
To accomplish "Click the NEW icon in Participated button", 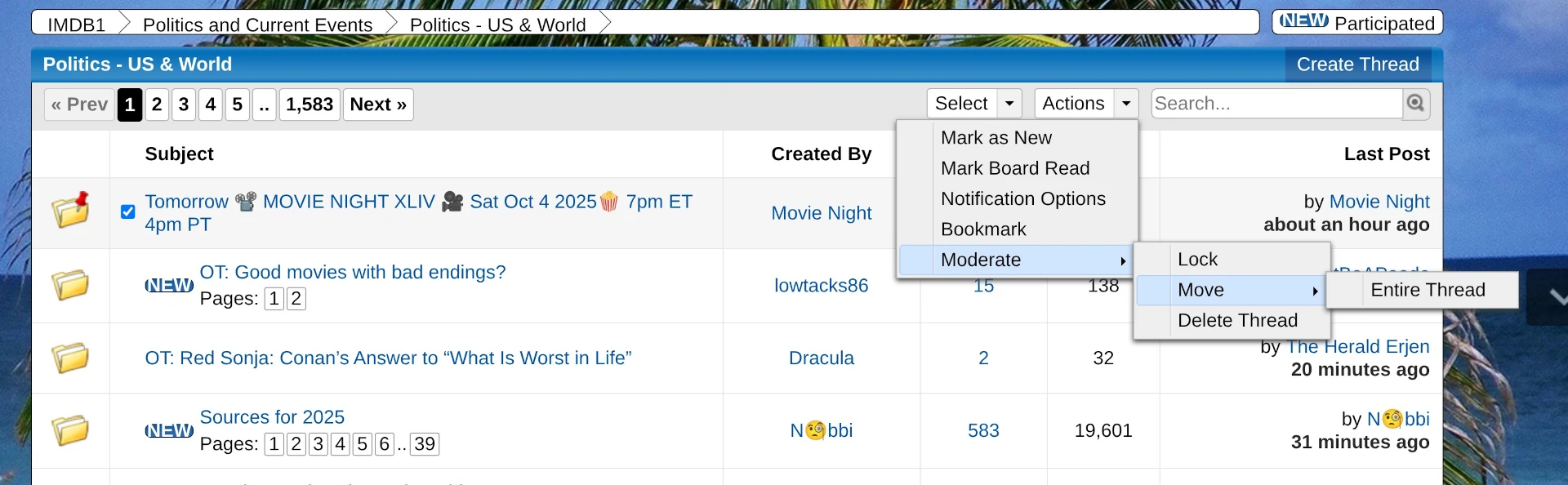I will tap(1303, 22).
